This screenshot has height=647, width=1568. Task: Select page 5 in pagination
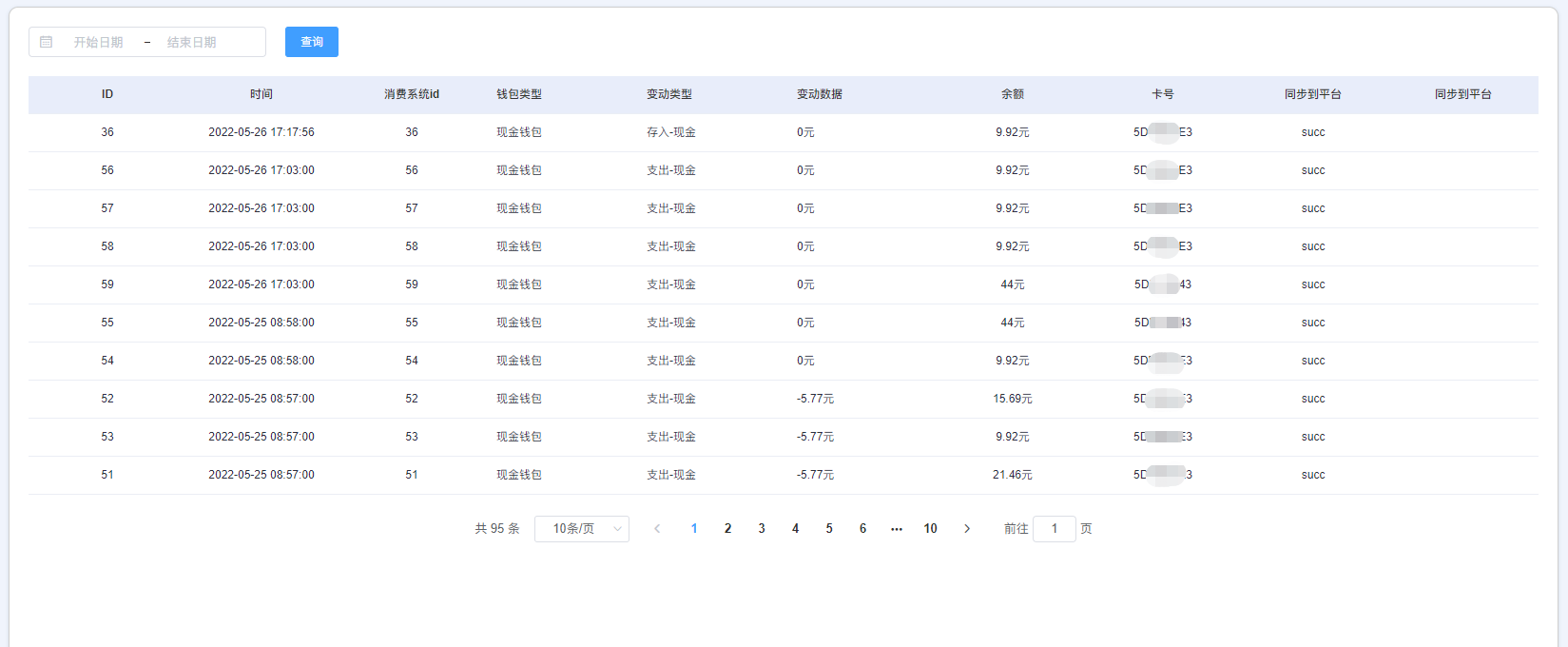[x=829, y=529]
